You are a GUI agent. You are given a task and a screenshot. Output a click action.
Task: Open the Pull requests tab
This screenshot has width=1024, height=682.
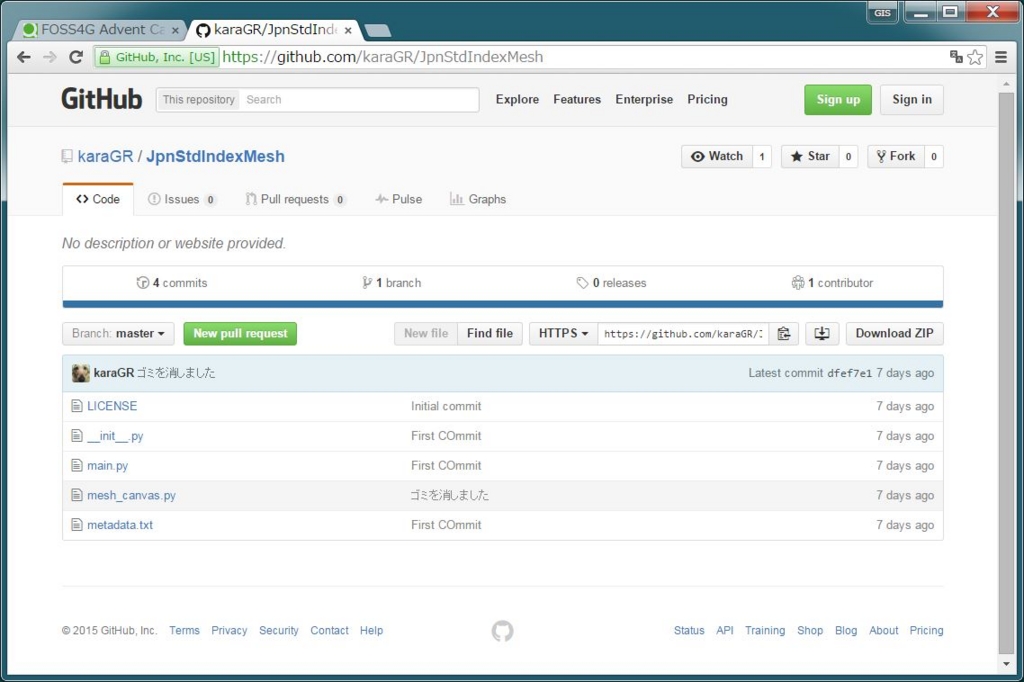click(295, 199)
